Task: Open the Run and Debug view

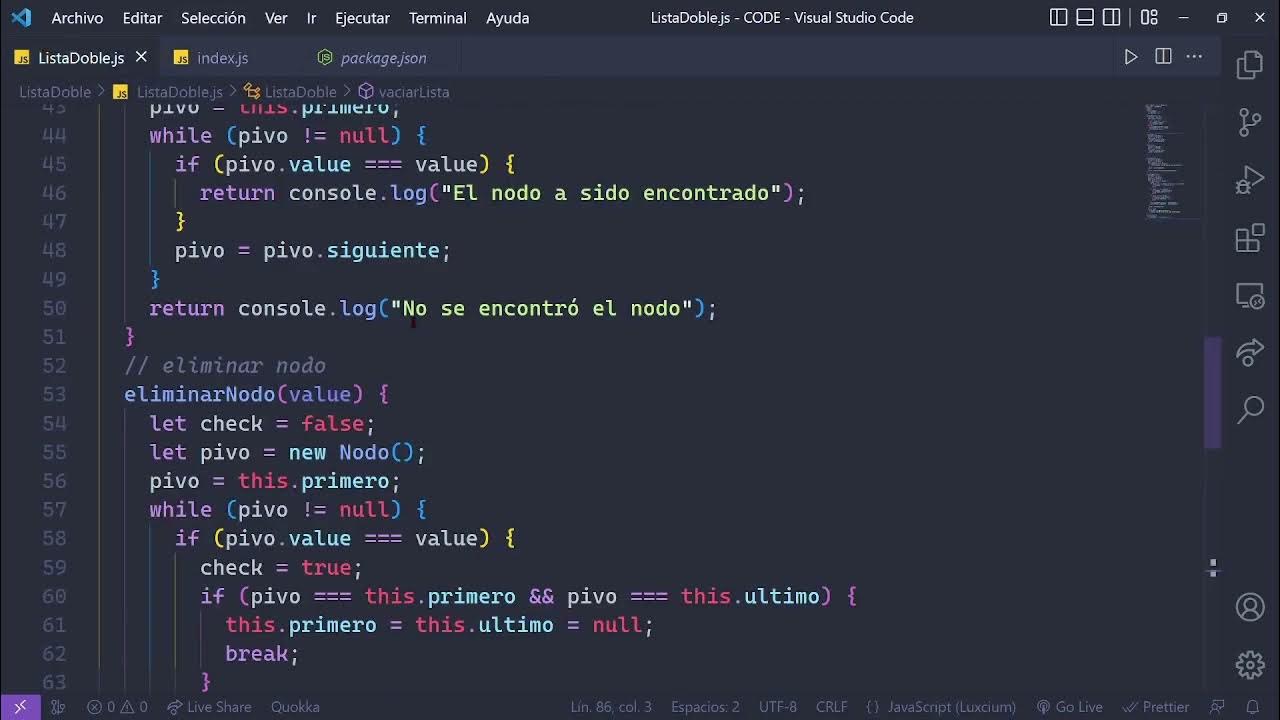Action: click(1250, 181)
